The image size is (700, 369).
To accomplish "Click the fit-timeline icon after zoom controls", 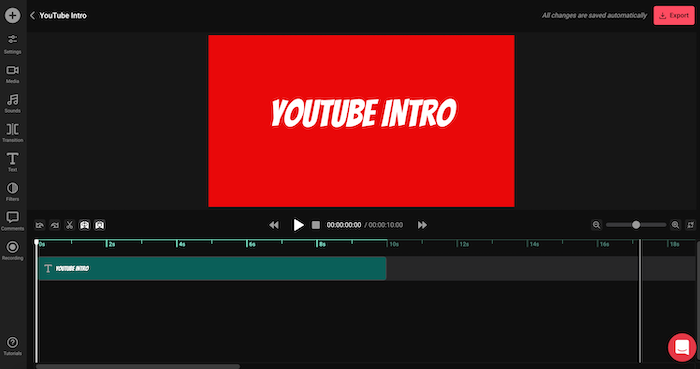I will (x=691, y=225).
